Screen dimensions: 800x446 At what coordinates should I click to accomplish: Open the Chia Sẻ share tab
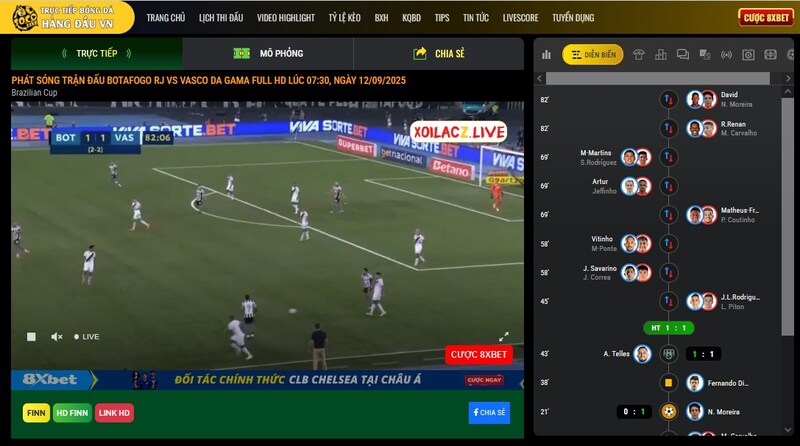click(439, 53)
